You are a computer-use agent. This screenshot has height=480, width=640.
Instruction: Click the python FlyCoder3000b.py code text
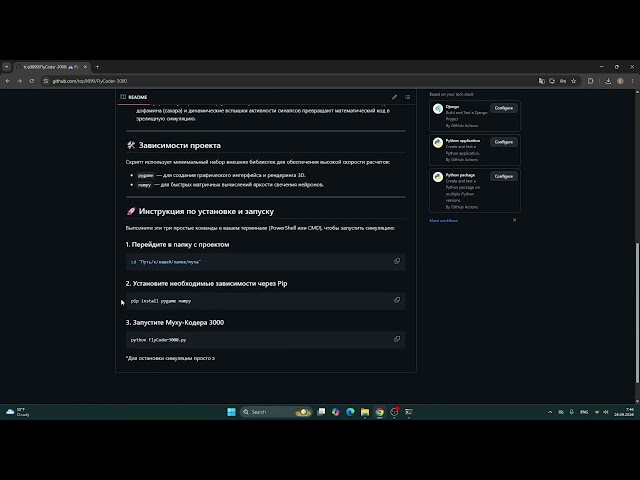[x=158, y=340]
